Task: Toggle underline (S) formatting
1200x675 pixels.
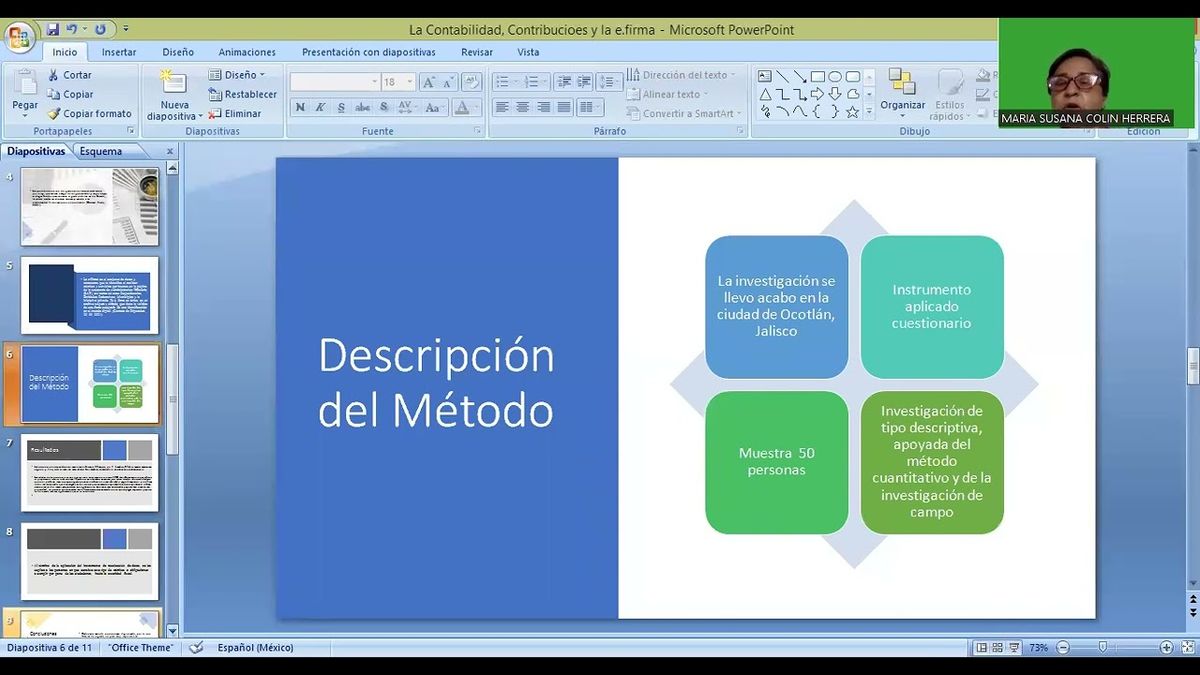Action: (341, 107)
